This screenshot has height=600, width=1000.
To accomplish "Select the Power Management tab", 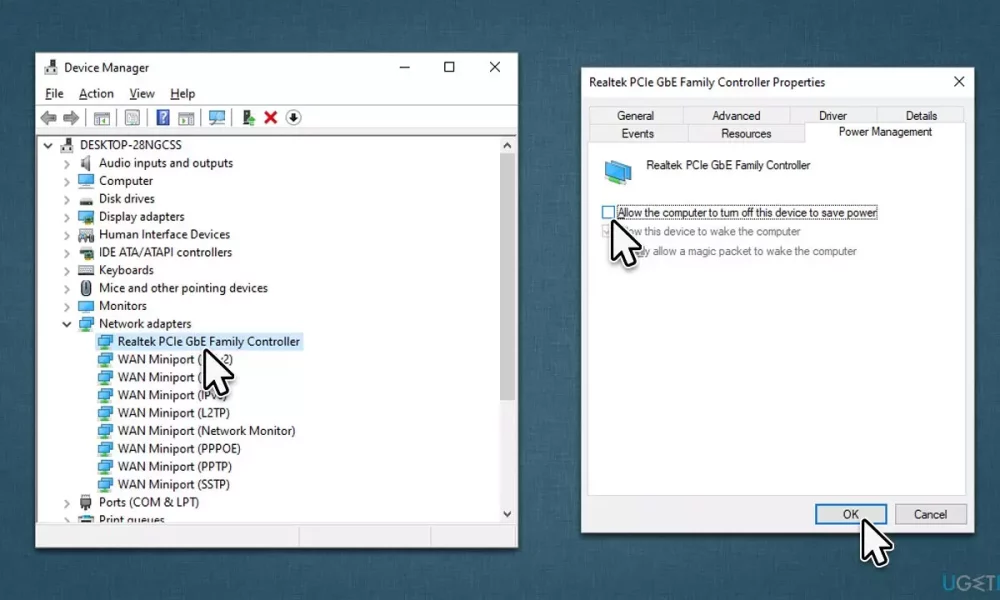I will (x=885, y=132).
